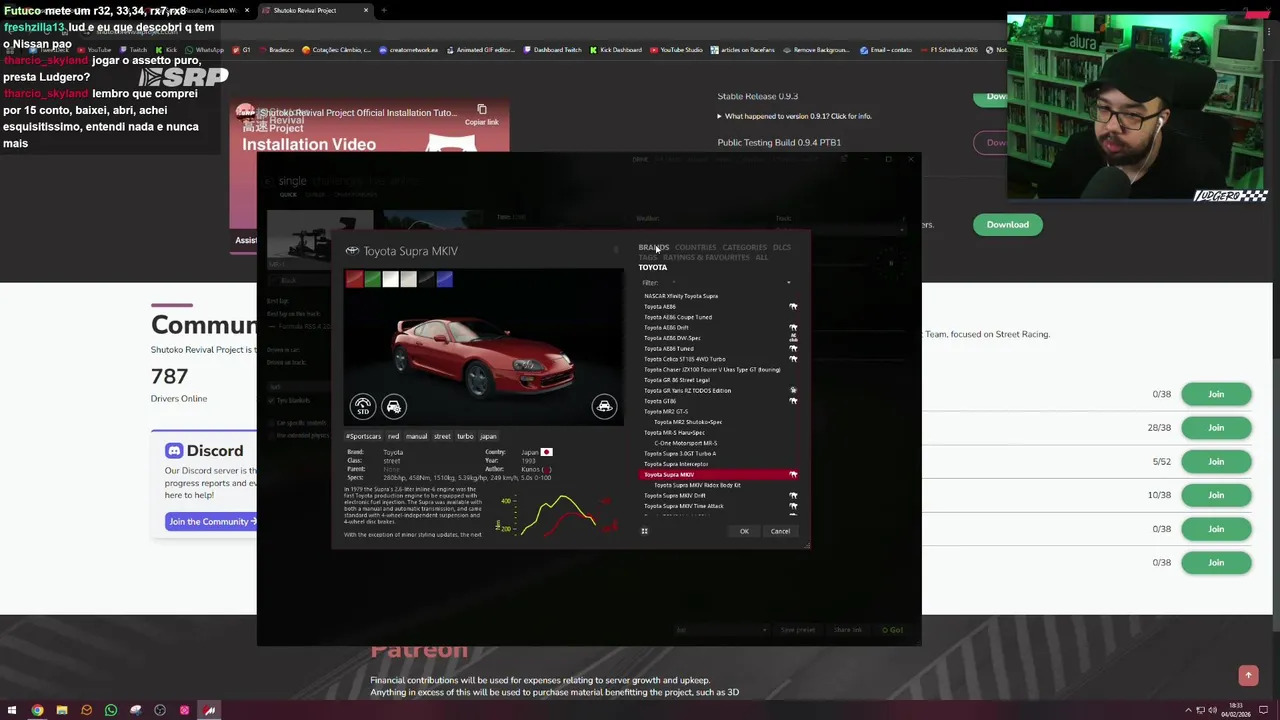This screenshot has height=720, width=1280.
Task: Open the car showroom preview icon
Action: click(604, 406)
